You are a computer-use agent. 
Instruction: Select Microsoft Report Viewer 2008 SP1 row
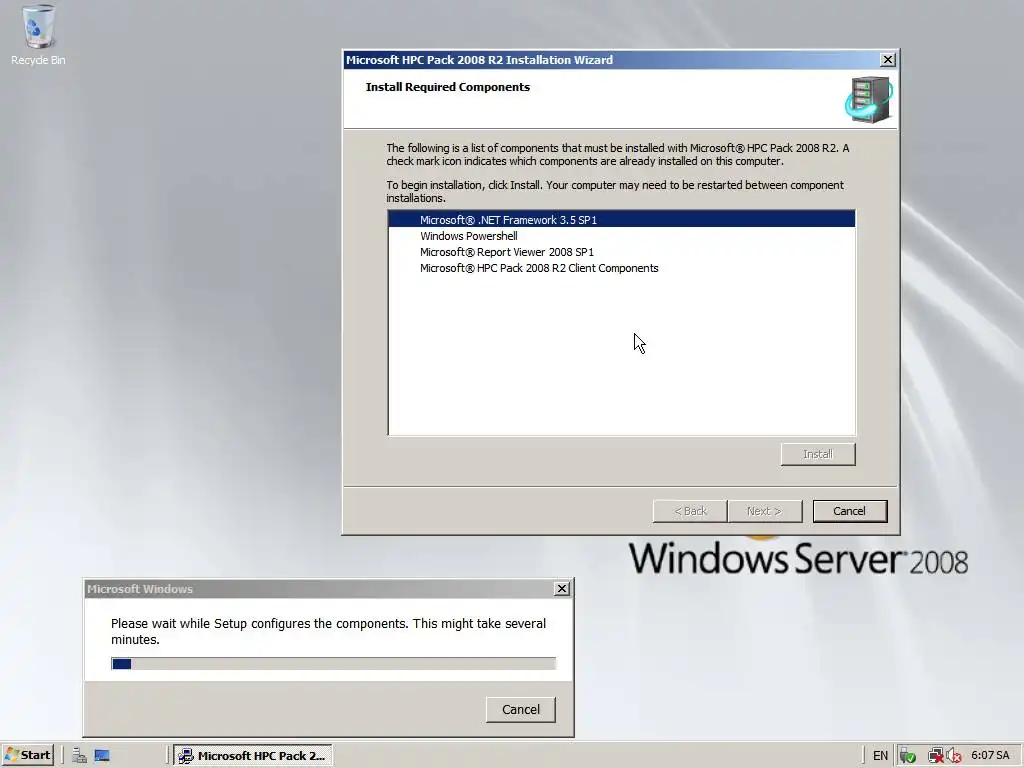coord(621,252)
